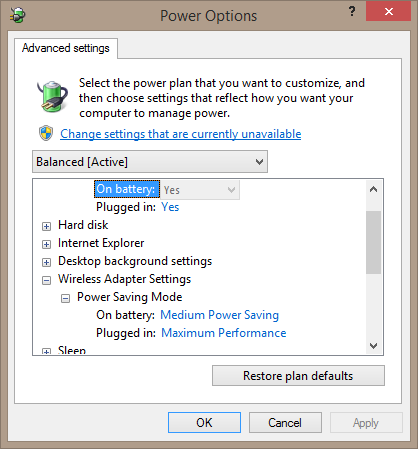Expand Desktop background settings node

46,262
